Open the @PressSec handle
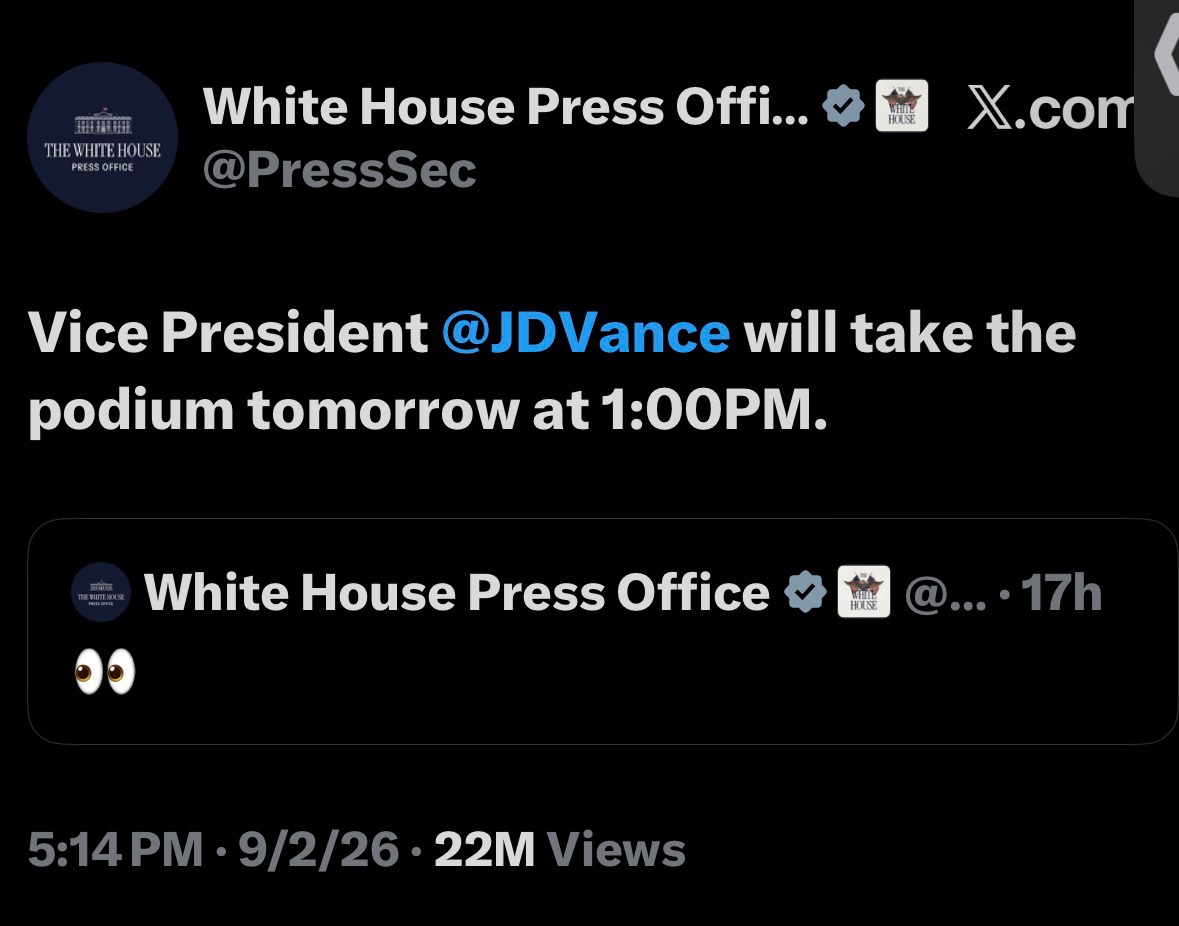 [339, 170]
